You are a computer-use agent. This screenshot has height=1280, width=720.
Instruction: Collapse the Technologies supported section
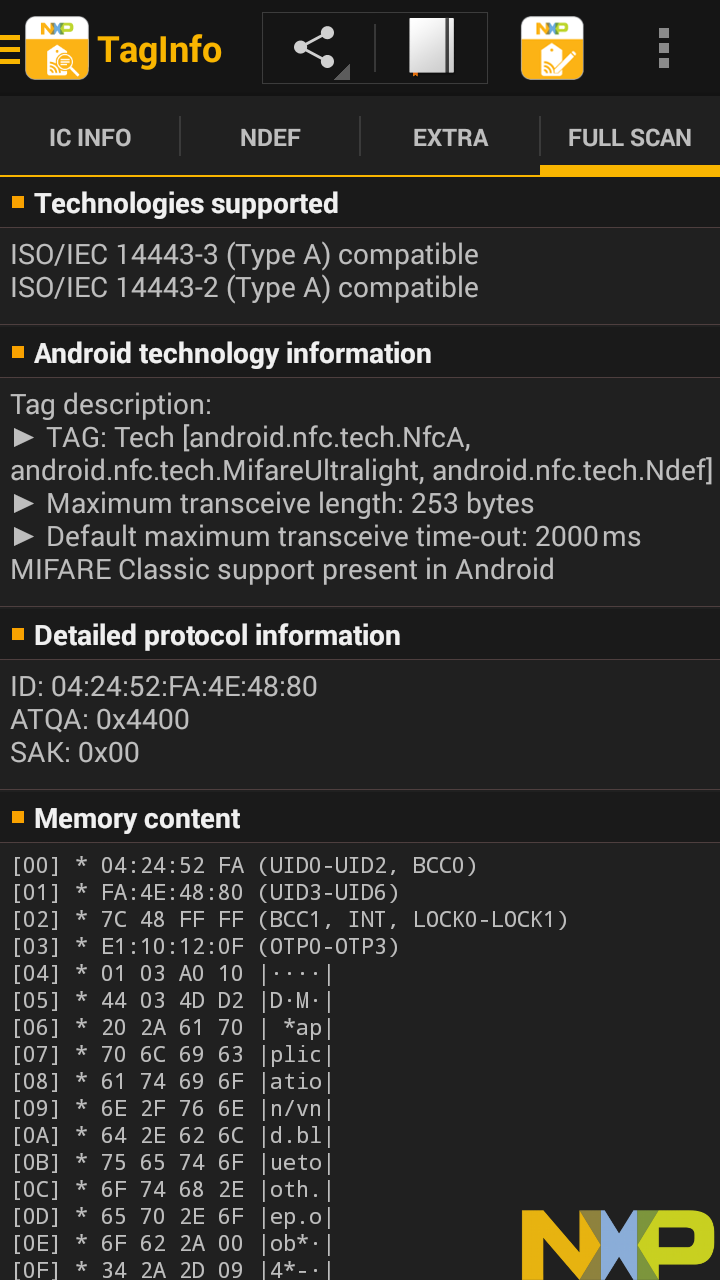[186, 204]
